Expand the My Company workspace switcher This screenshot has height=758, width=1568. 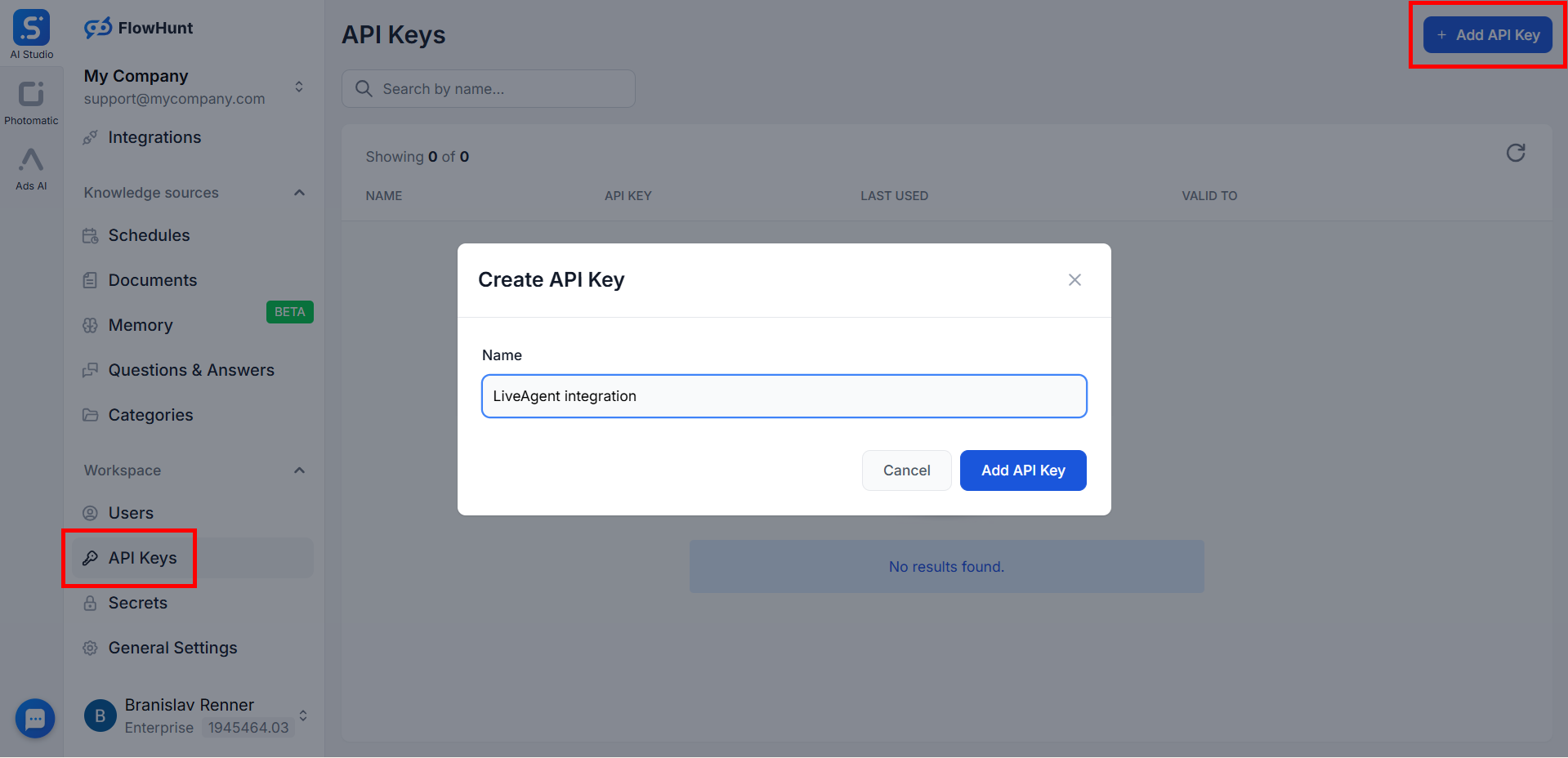click(x=299, y=87)
